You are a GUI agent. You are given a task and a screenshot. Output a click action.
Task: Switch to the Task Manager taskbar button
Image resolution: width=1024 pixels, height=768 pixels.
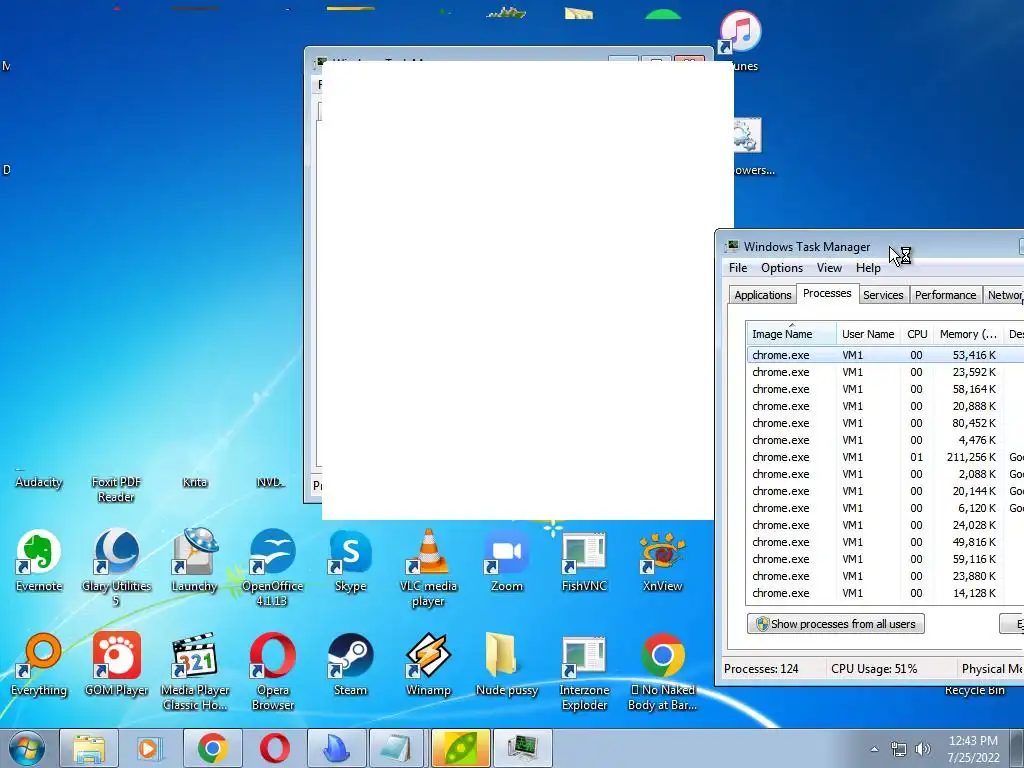coord(522,748)
